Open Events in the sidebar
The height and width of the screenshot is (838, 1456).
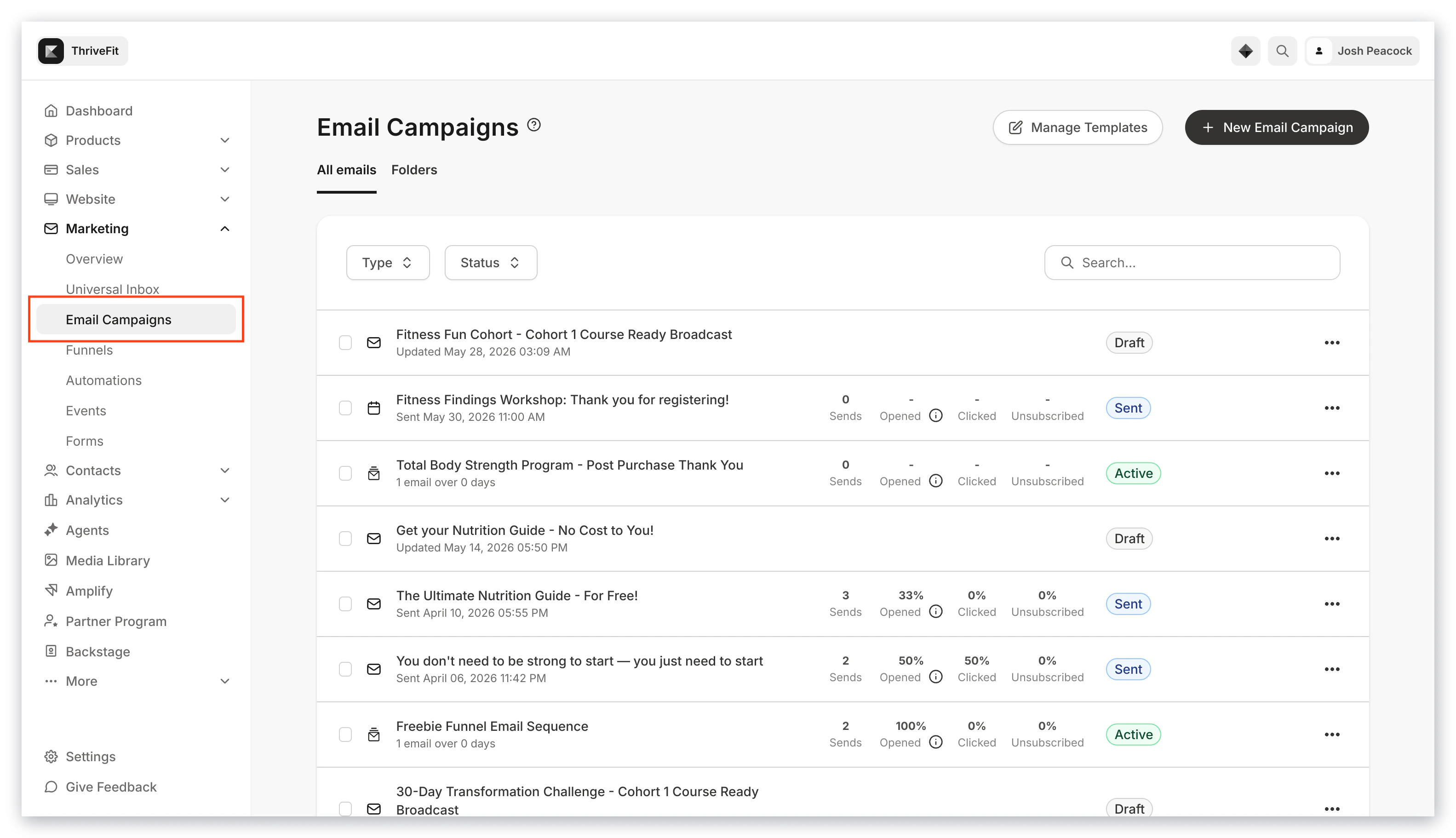click(86, 410)
